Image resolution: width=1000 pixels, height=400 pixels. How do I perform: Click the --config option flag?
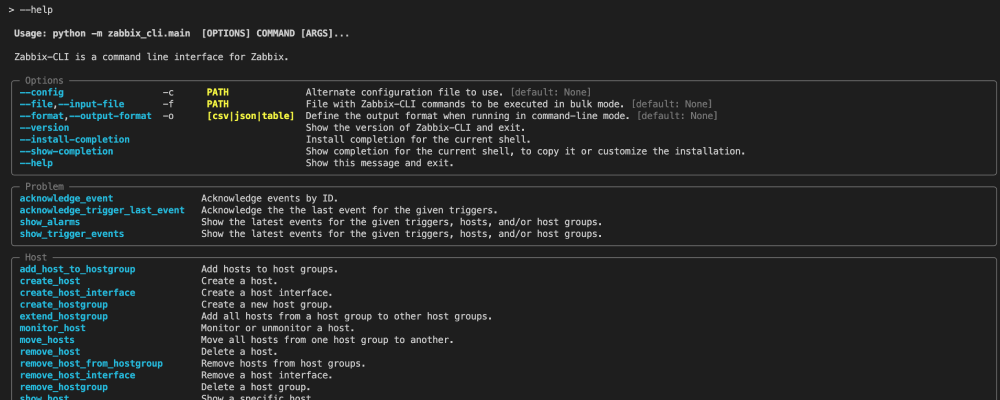click(x=41, y=92)
